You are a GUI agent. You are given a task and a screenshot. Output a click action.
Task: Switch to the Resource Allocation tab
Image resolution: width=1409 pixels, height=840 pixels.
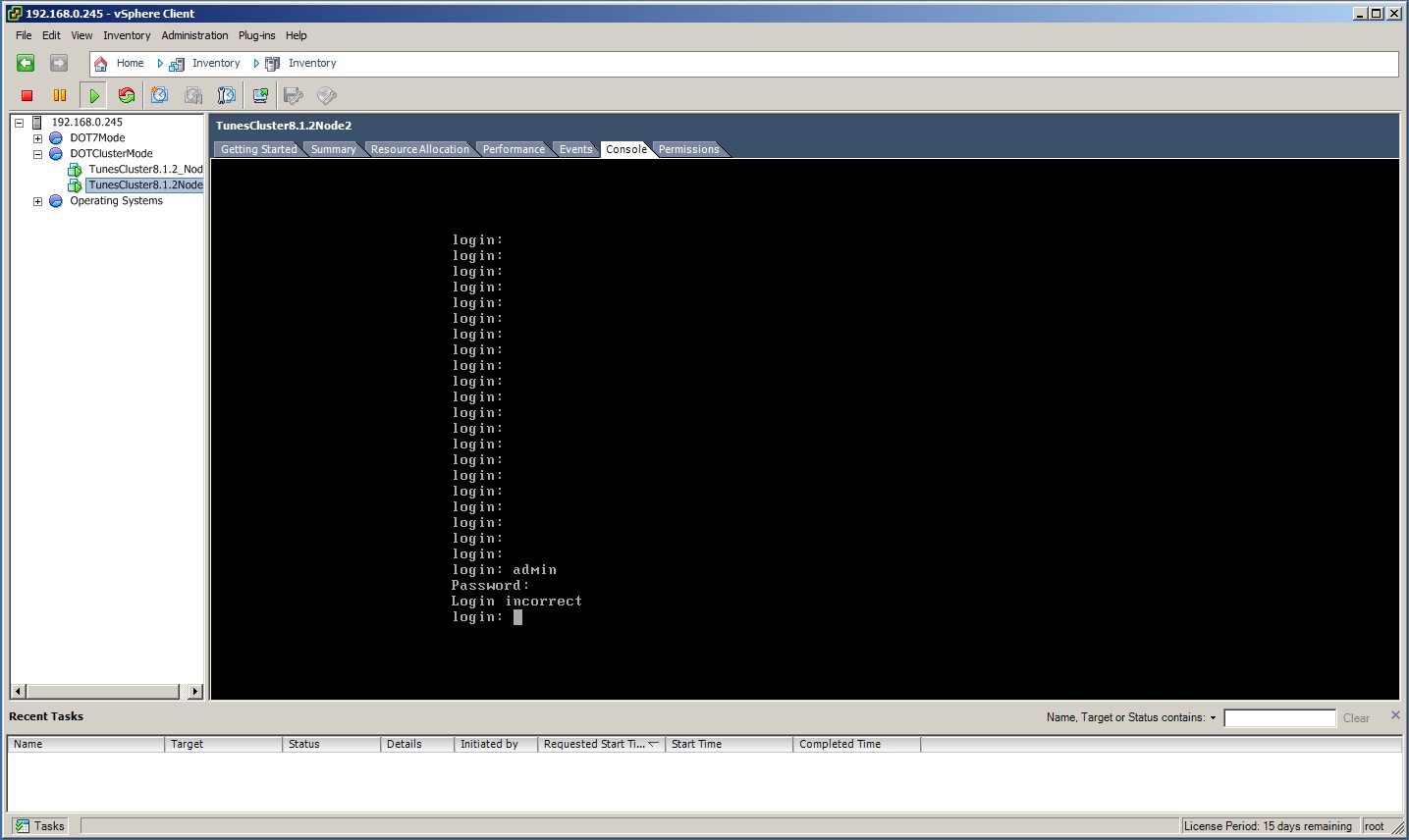(420, 149)
